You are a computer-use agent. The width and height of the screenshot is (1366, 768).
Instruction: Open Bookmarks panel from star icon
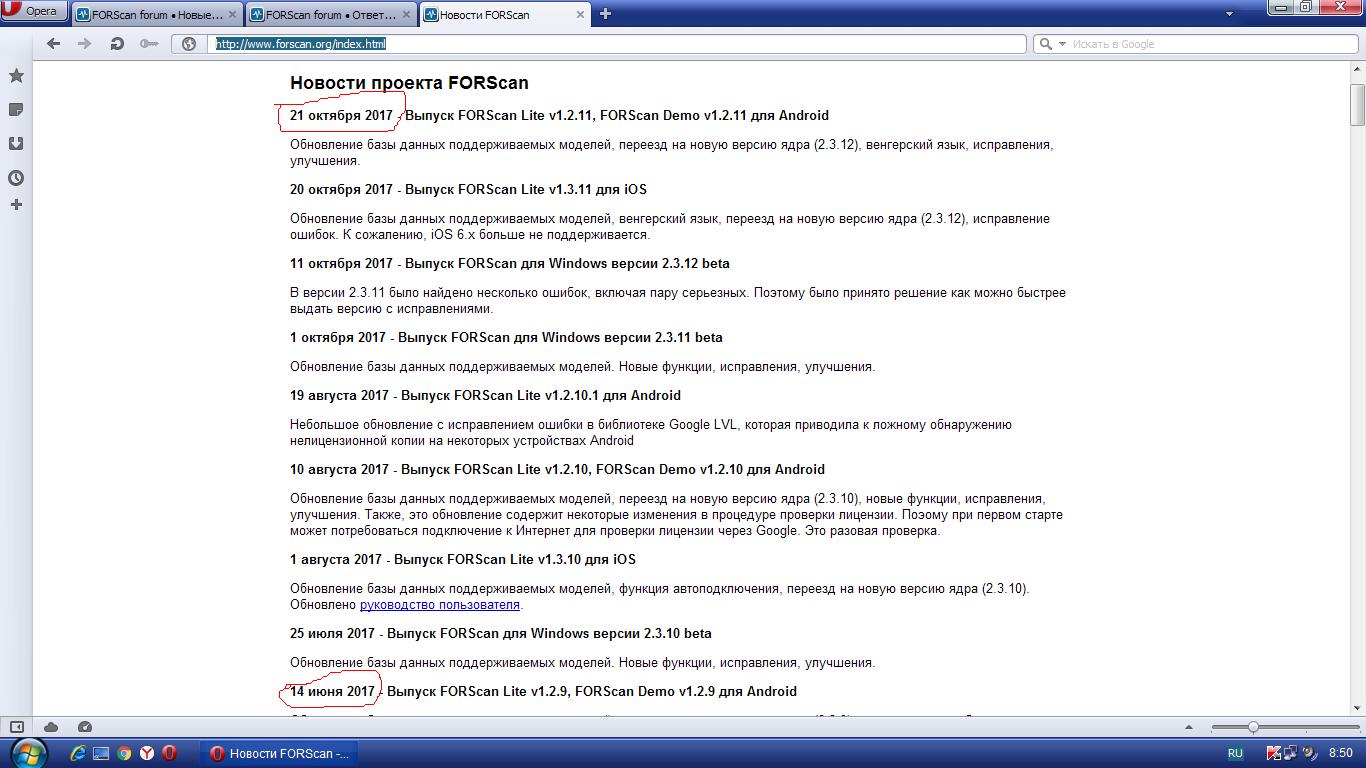tap(16, 76)
